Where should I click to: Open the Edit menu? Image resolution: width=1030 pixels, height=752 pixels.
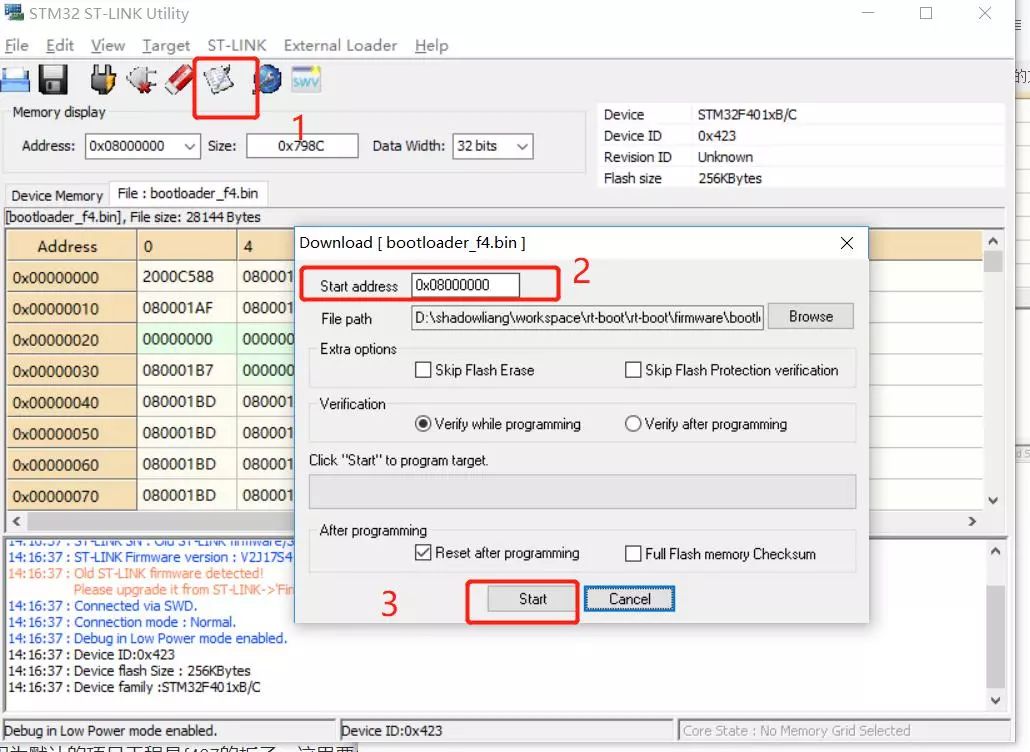coord(60,45)
